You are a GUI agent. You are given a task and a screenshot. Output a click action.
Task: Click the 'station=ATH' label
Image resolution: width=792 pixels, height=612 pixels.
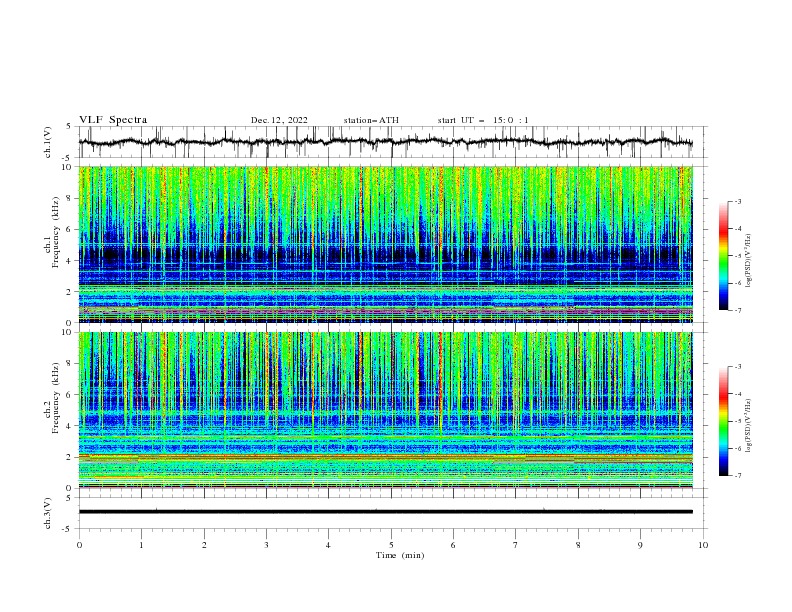[371, 120]
